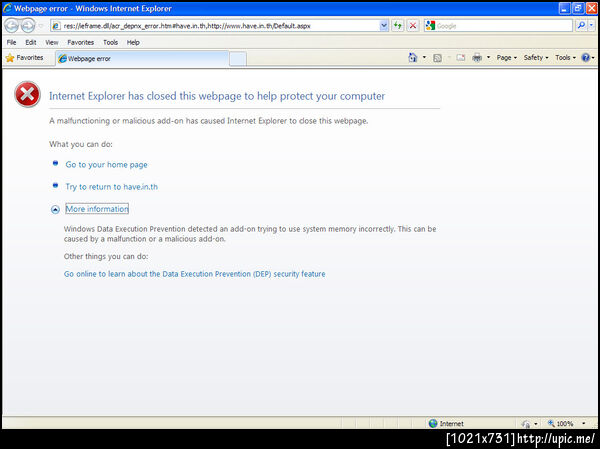The height and width of the screenshot is (449, 600).
Task: Click the RSS feeds icon
Action: click(x=437, y=58)
